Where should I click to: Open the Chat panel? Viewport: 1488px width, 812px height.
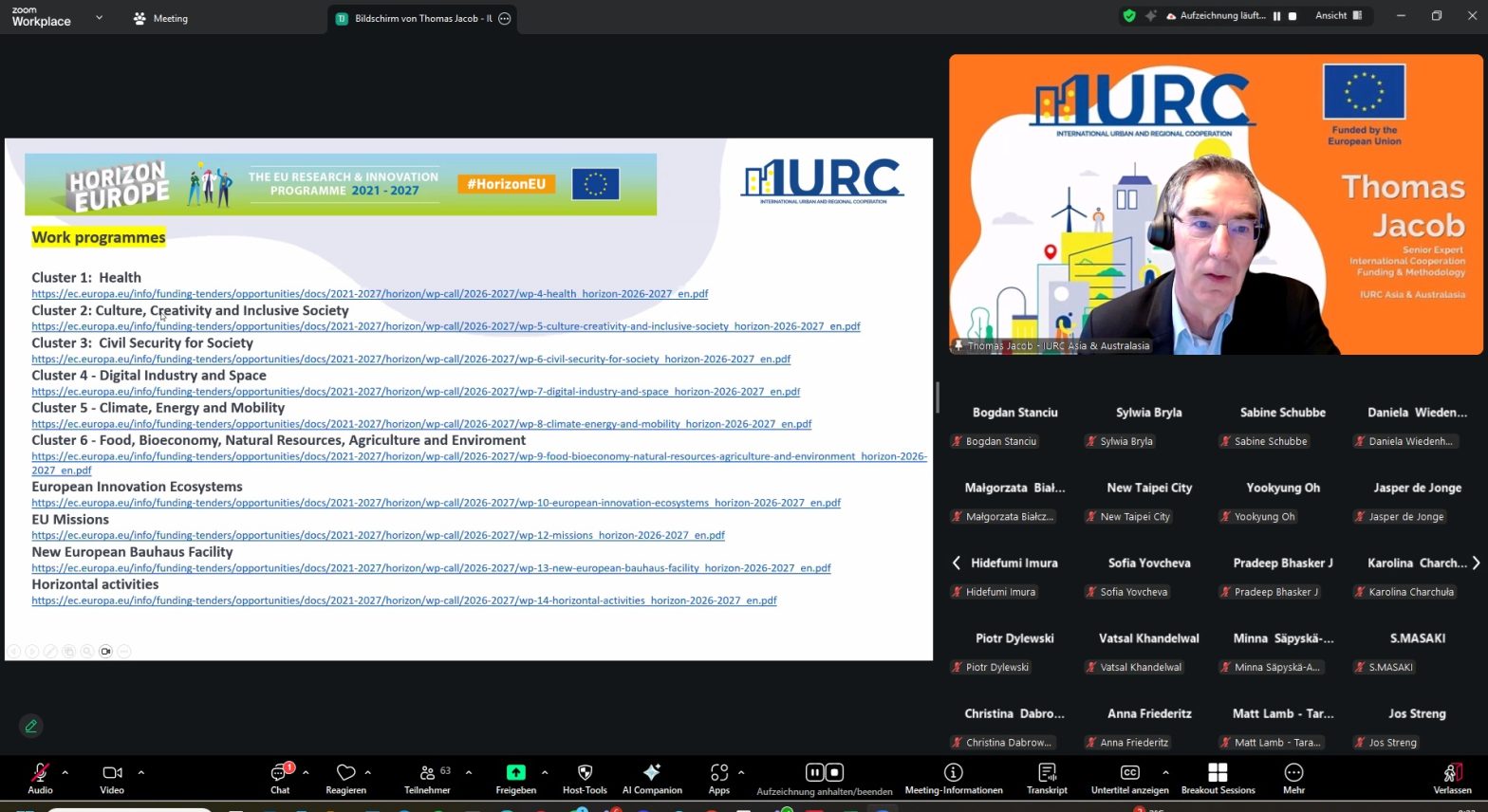[280, 778]
